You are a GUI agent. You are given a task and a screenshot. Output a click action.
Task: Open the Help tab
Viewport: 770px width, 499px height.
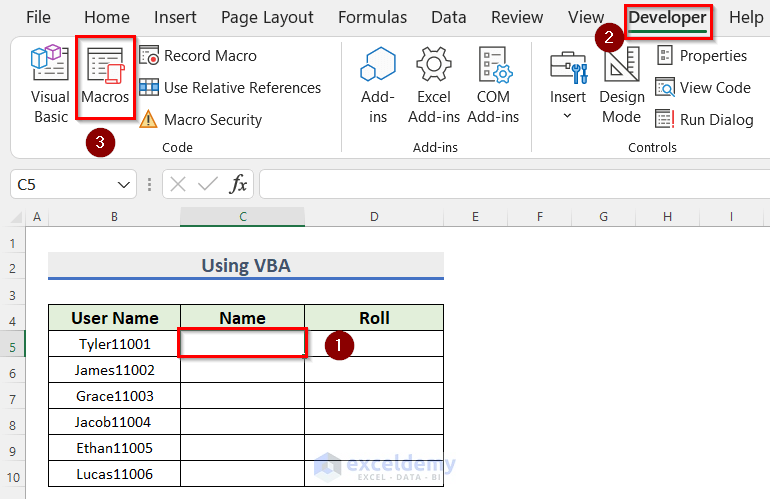pyautogui.click(x=746, y=18)
